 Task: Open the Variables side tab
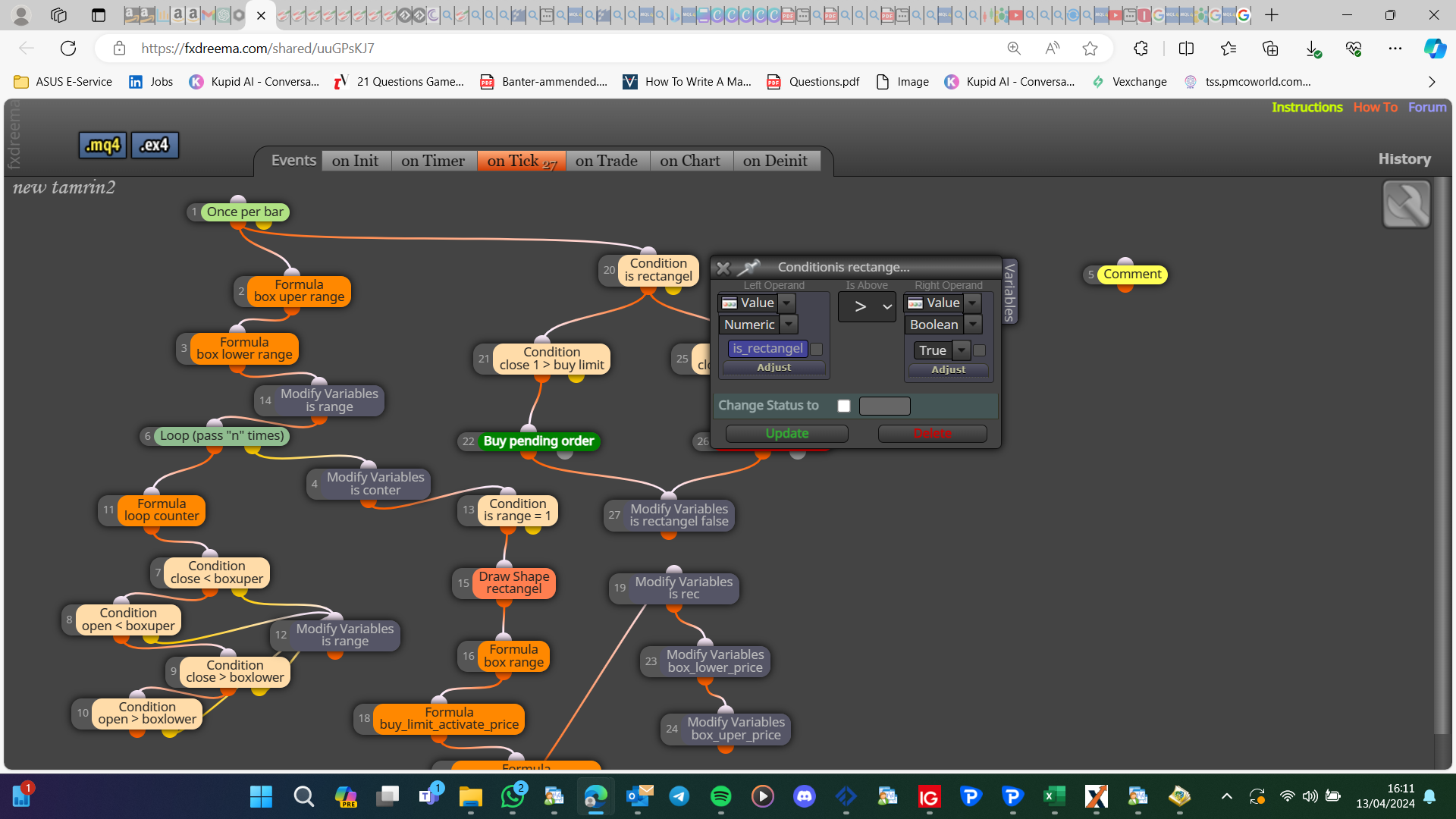1009,292
